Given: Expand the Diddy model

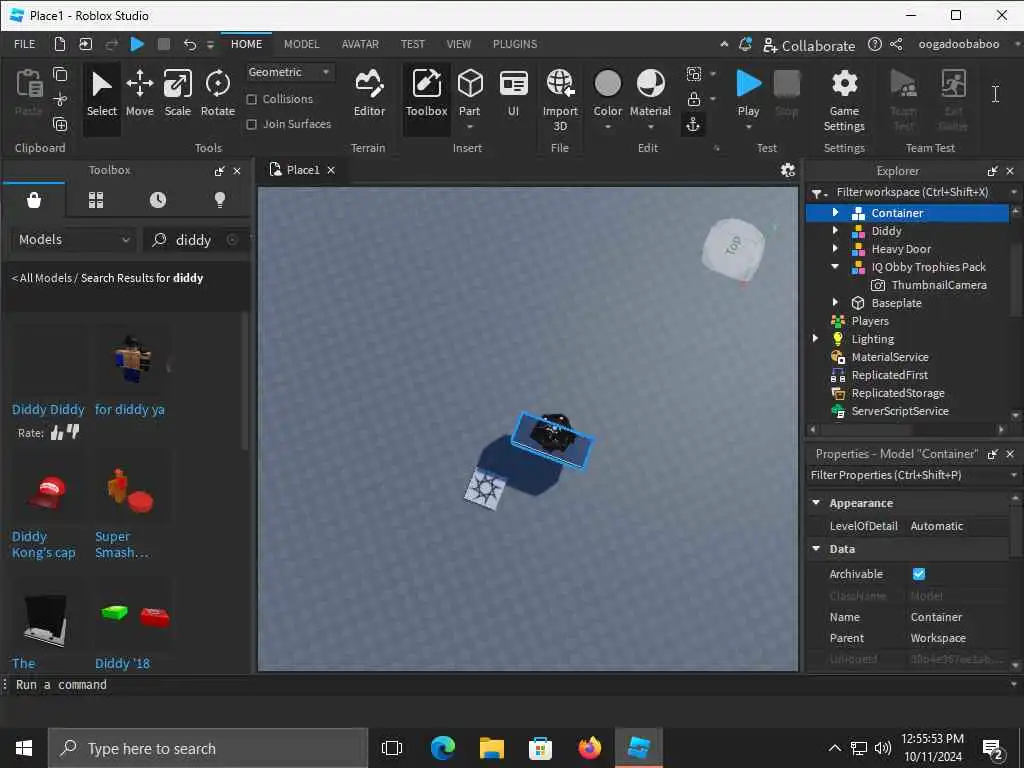Looking at the screenshot, I should point(835,231).
